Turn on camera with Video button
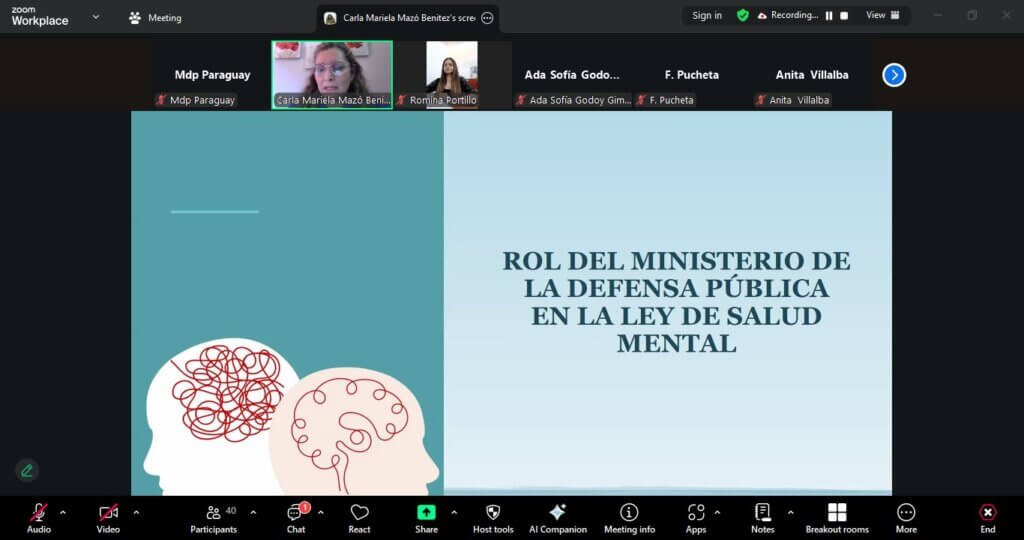 pyautogui.click(x=108, y=517)
